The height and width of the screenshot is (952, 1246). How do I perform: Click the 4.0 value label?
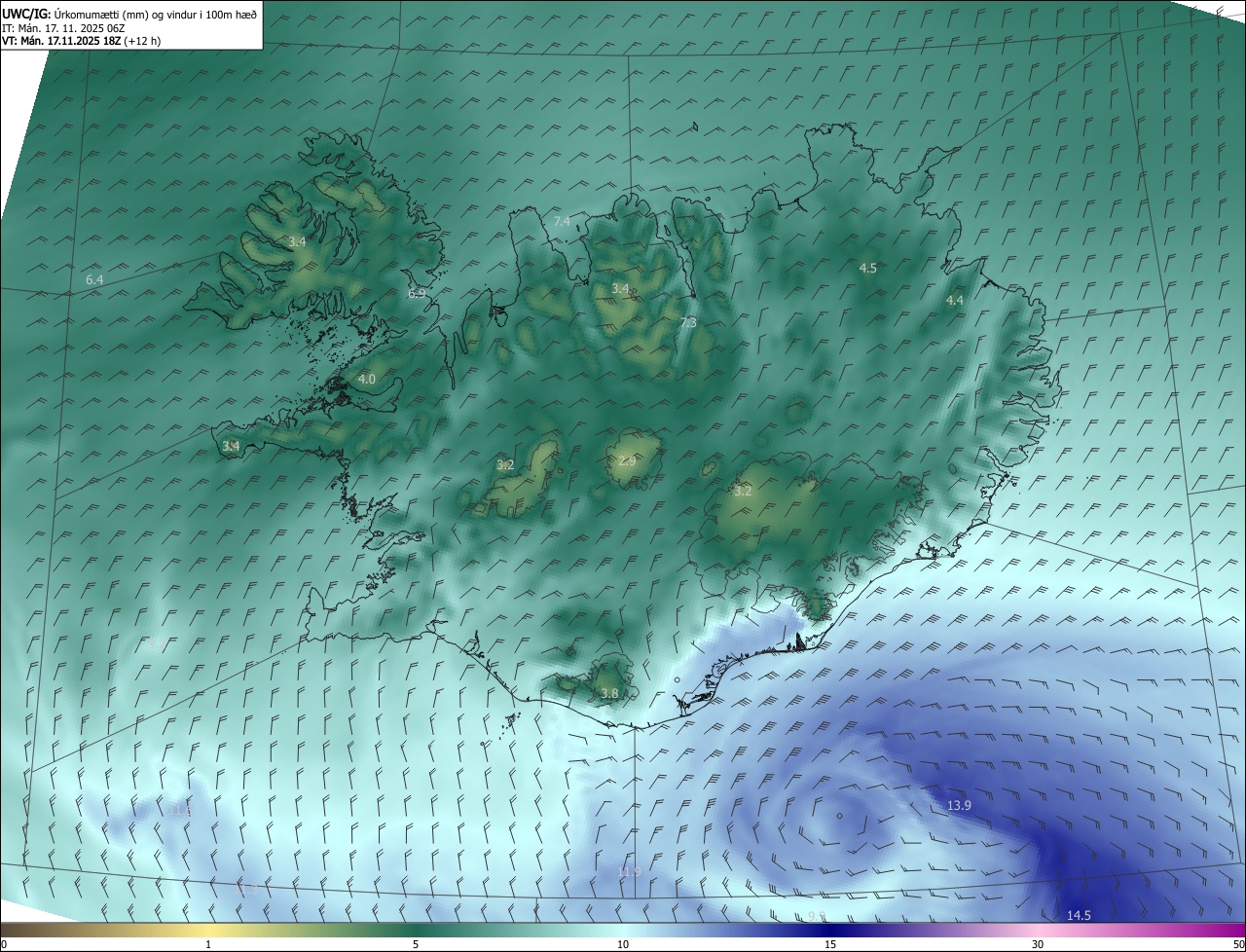click(x=366, y=379)
